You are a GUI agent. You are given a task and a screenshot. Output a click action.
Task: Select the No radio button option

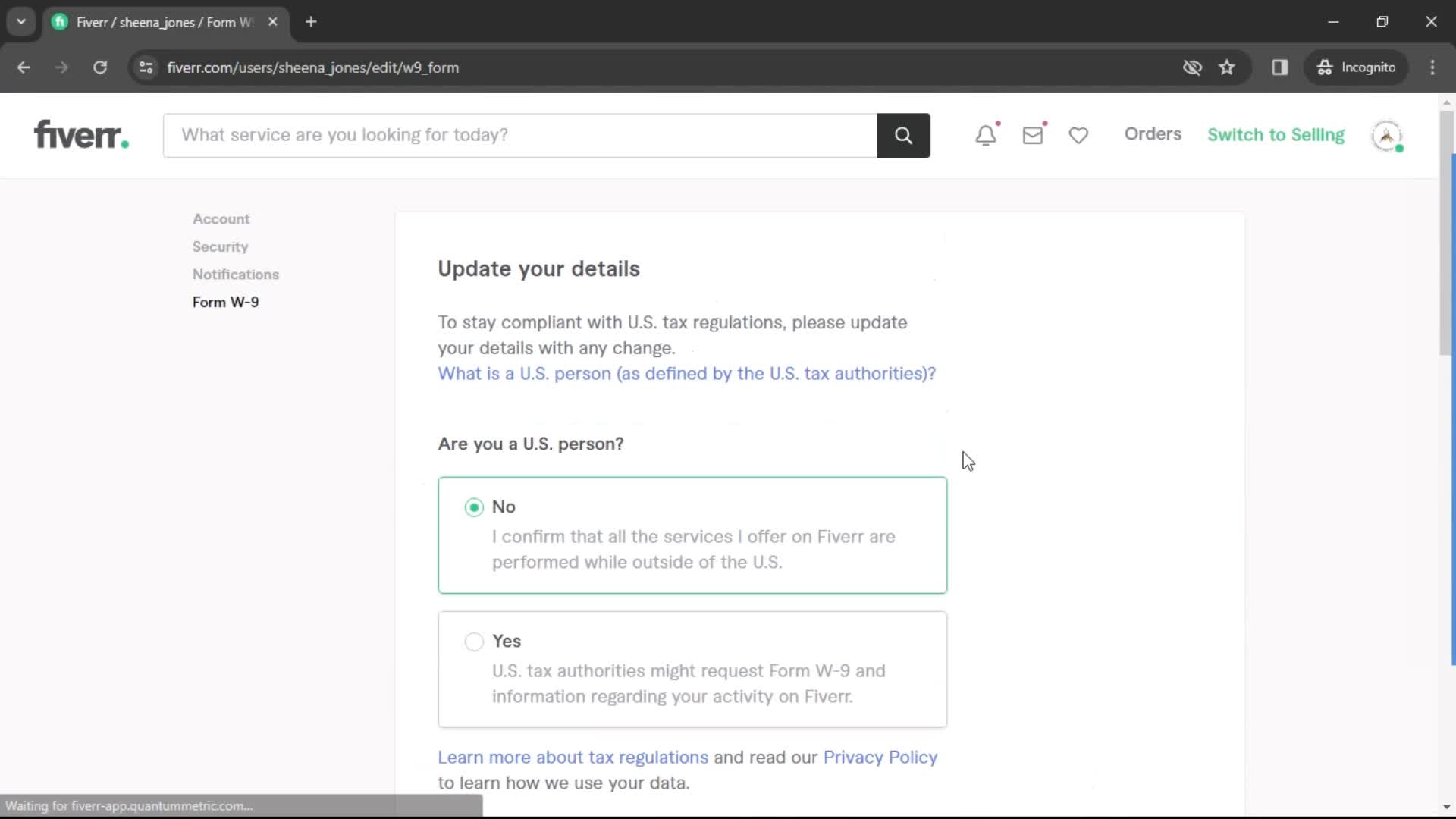[x=473, y=506]
